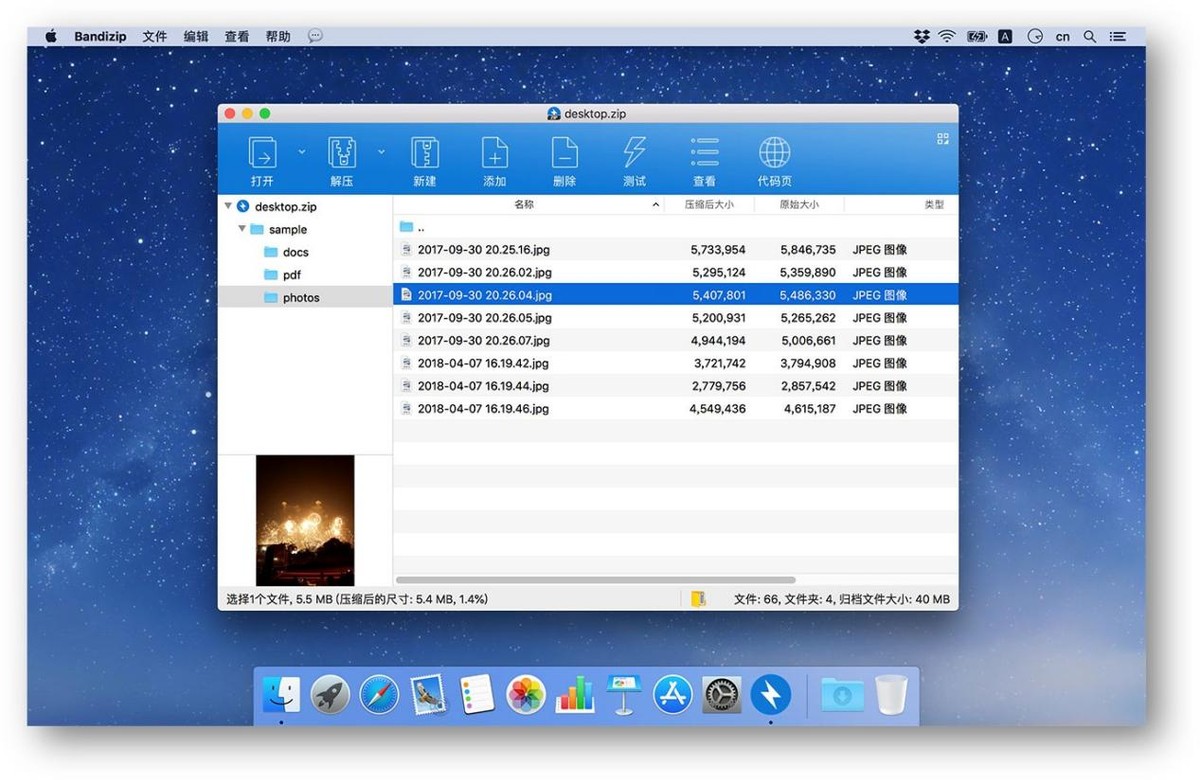Open Numbers chart icon in Dock

574,694
